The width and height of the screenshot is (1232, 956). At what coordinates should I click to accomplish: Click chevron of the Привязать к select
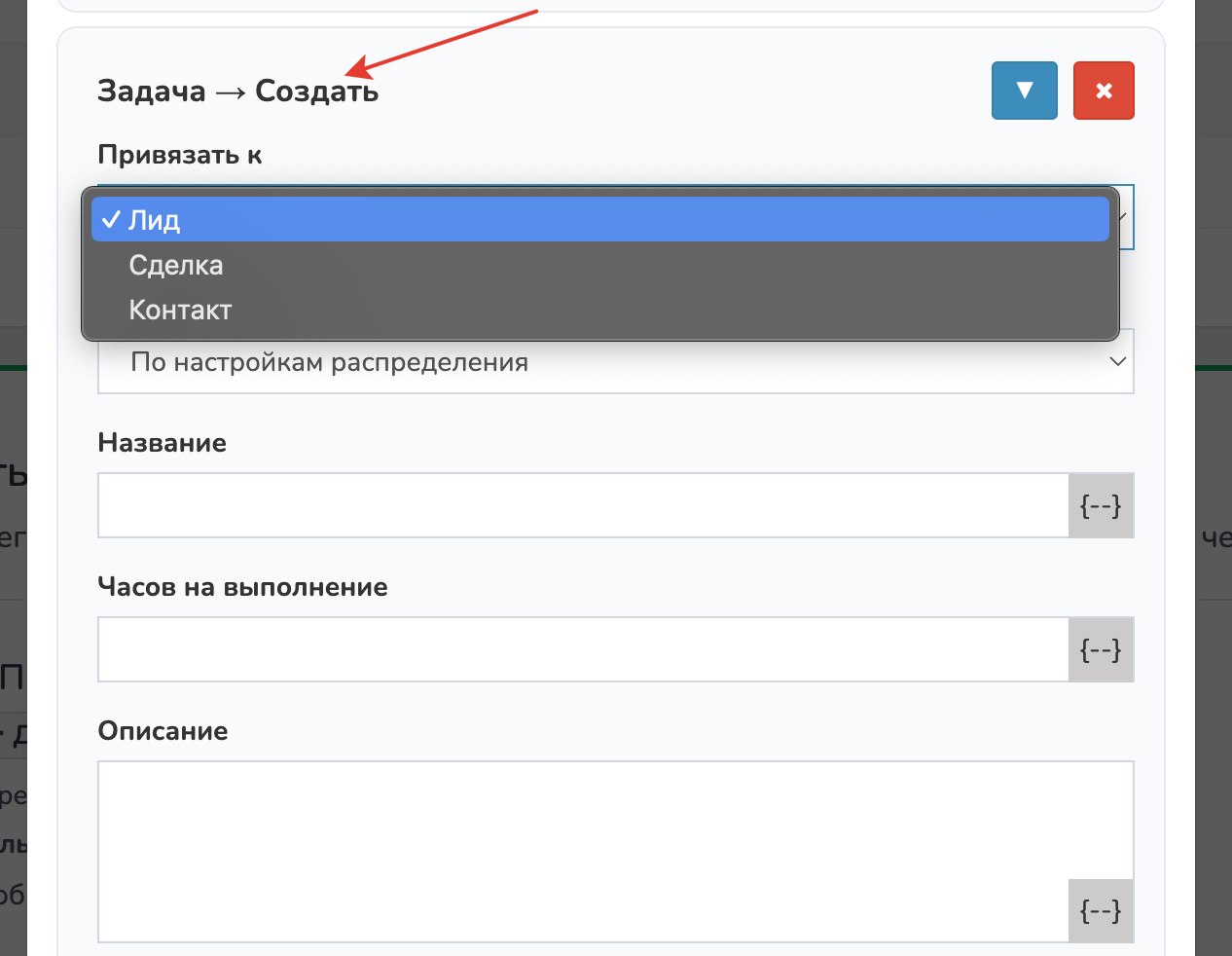click(1125, 217)
